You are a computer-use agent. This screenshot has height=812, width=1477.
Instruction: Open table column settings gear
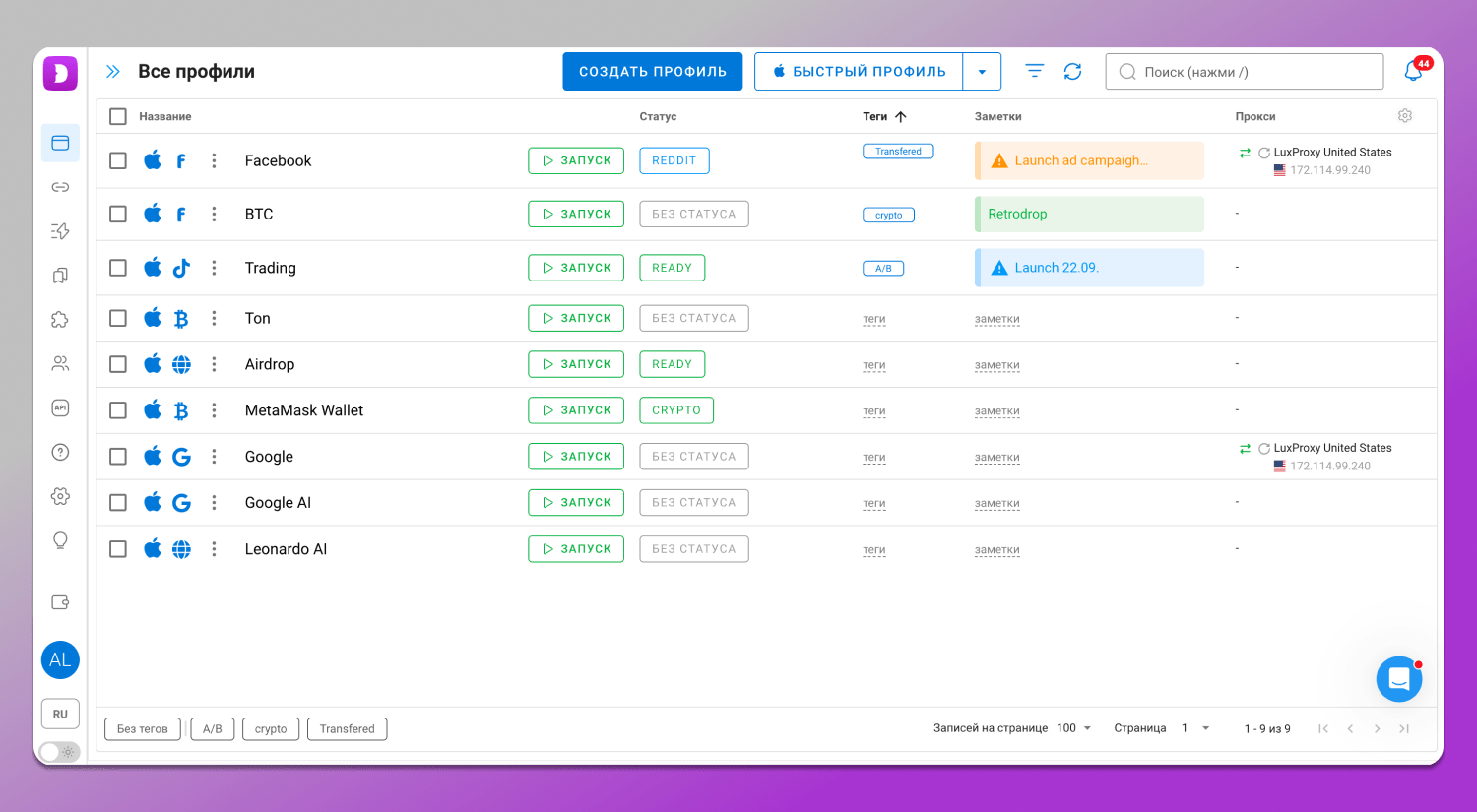click(x=1405, y=116)
